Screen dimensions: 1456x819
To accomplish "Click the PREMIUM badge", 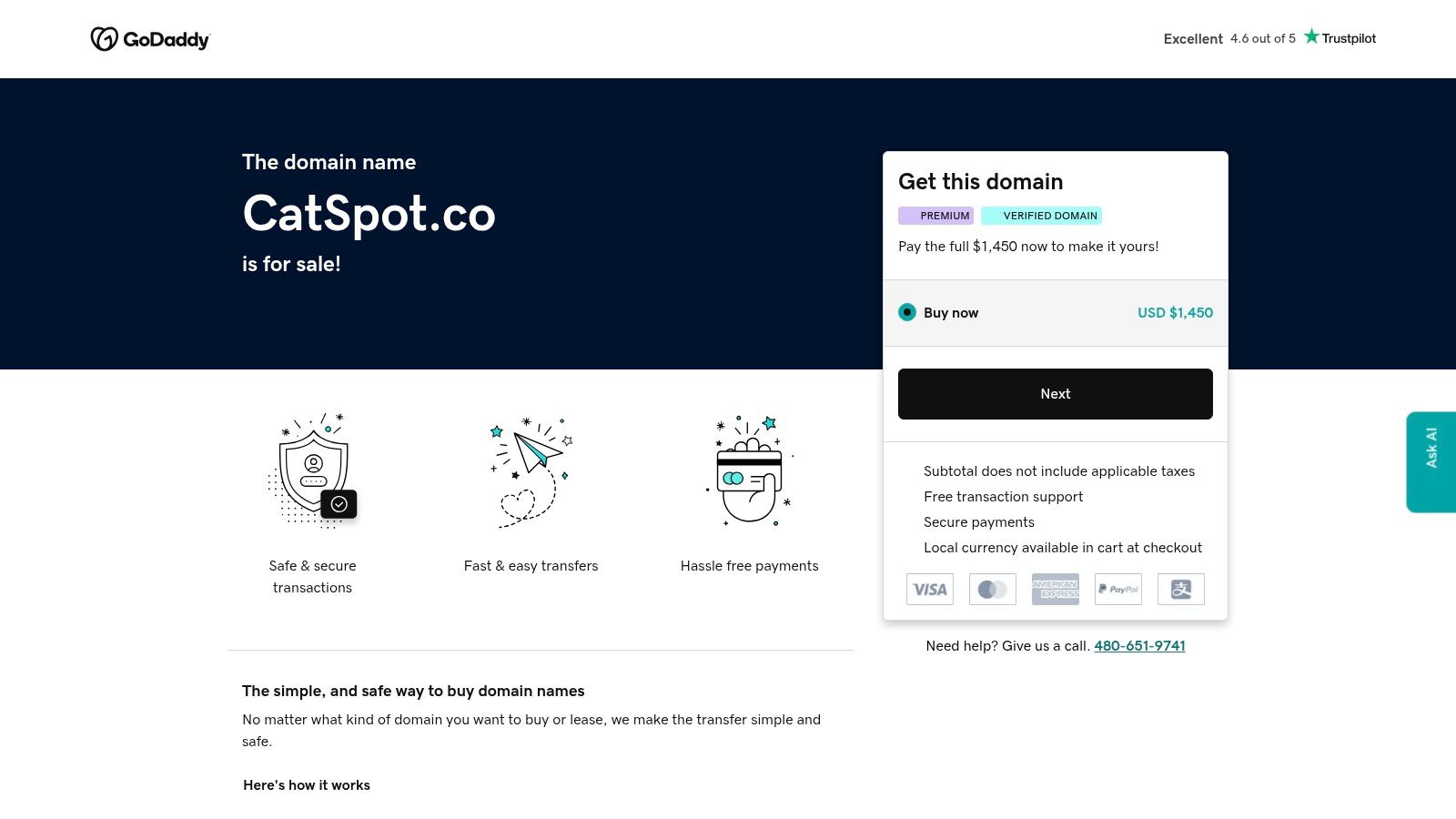I will point(935,216).
